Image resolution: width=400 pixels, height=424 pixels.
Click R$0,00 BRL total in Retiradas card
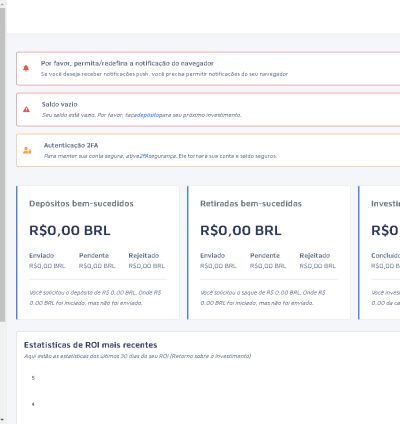241,230
